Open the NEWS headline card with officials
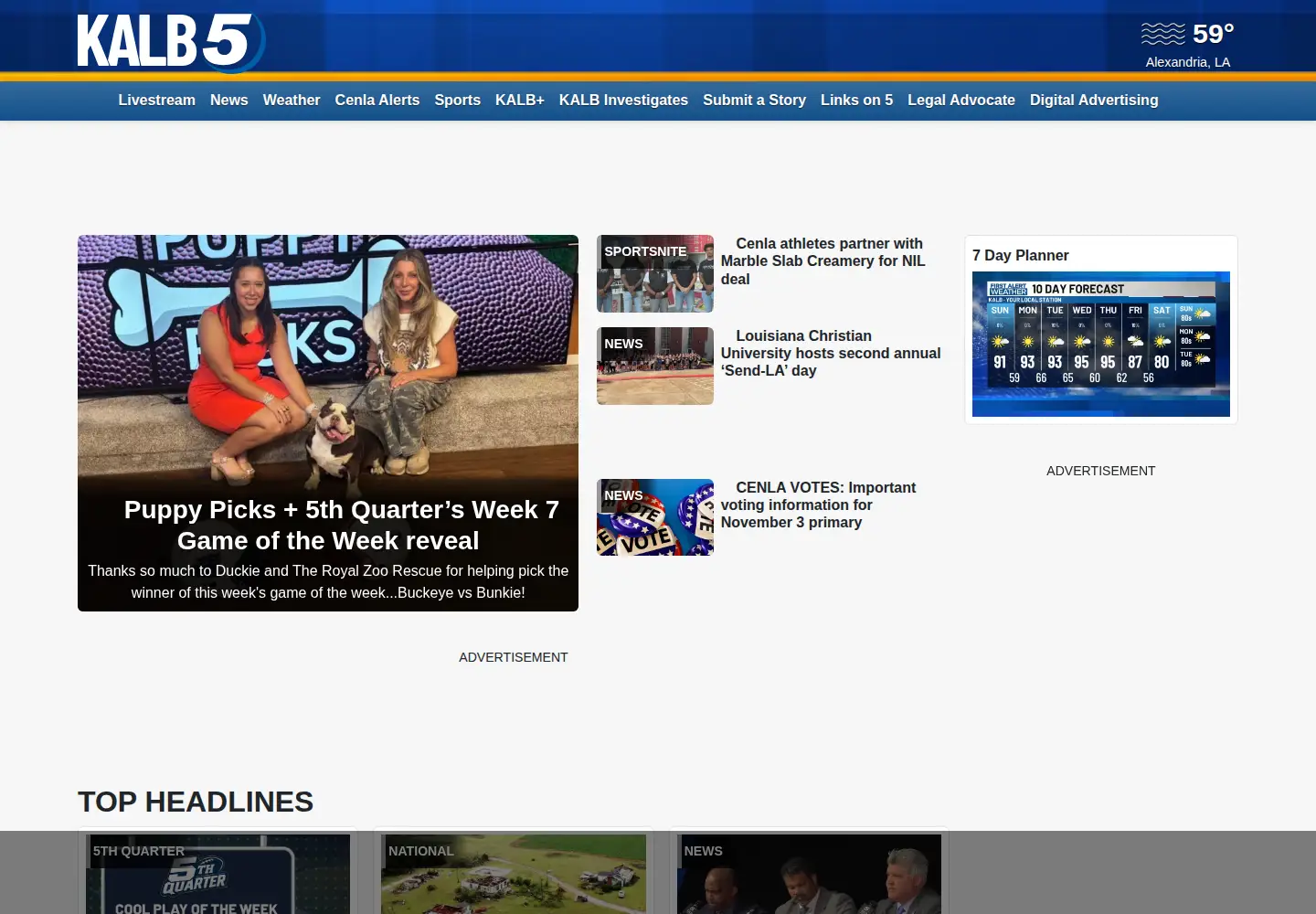The width and height of the screenshot is (1316, 914). tap(809, 874)
